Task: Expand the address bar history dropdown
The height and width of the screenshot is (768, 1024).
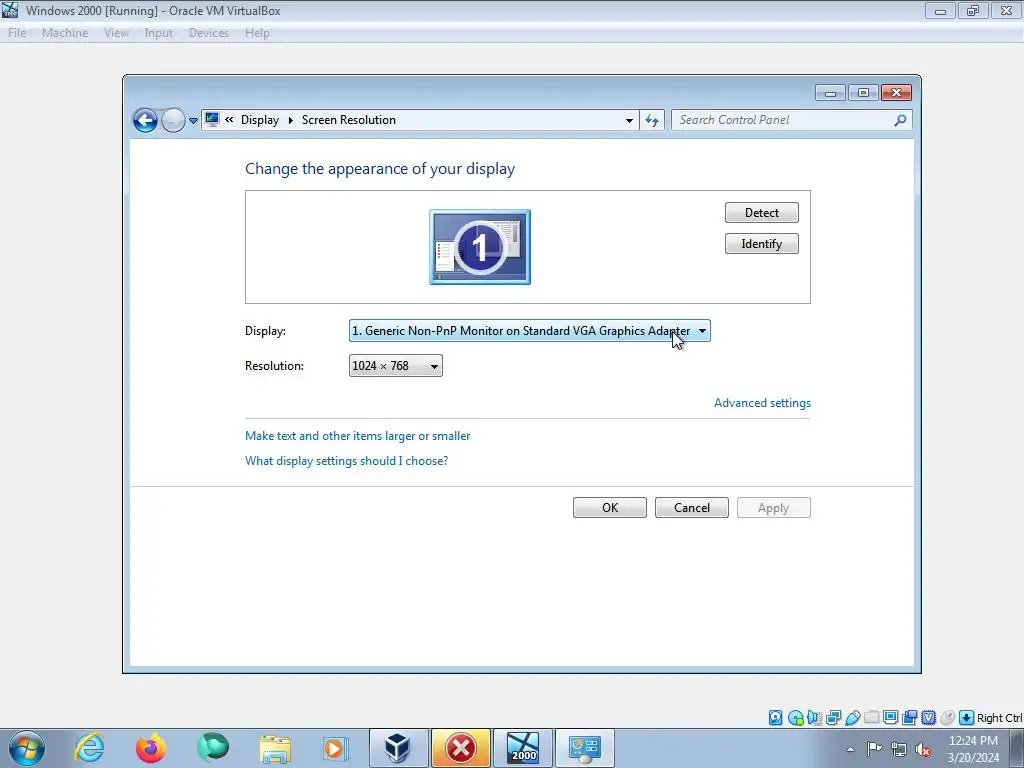Action: pyautogui.click(x=629, y=120)
